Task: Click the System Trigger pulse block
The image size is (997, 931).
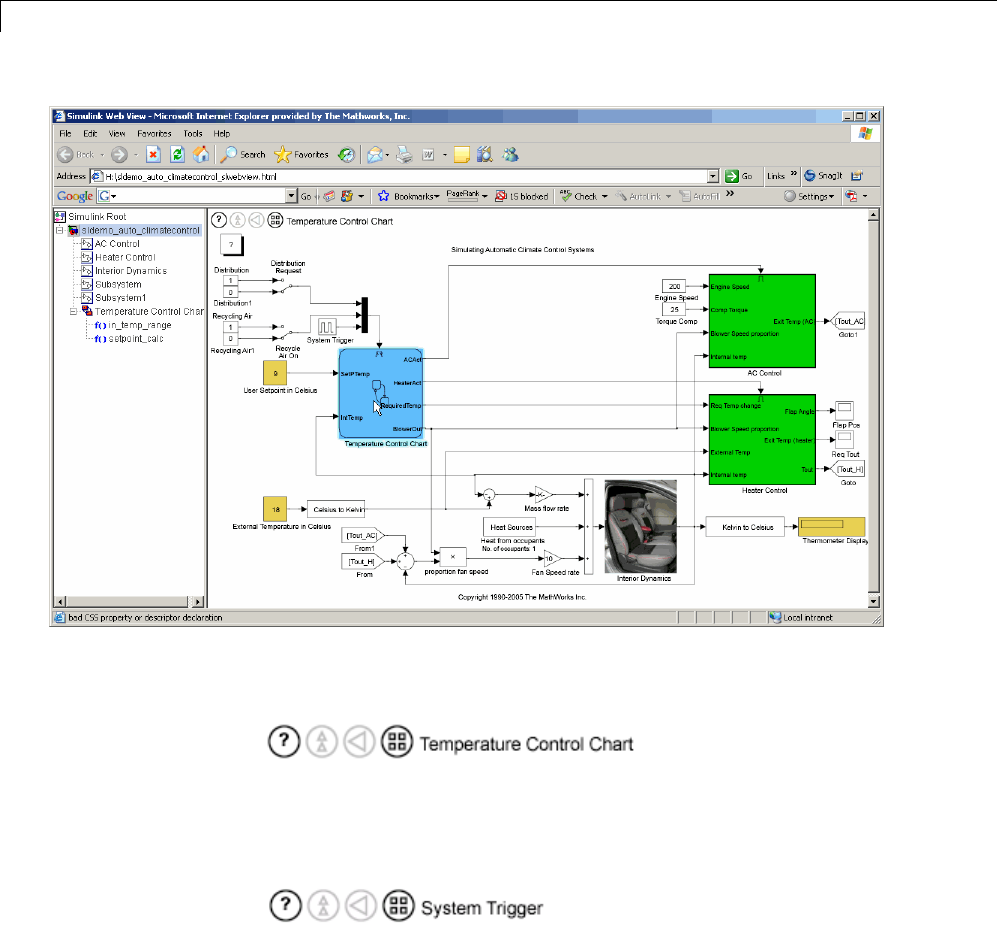Action: (x=326, y=327)
